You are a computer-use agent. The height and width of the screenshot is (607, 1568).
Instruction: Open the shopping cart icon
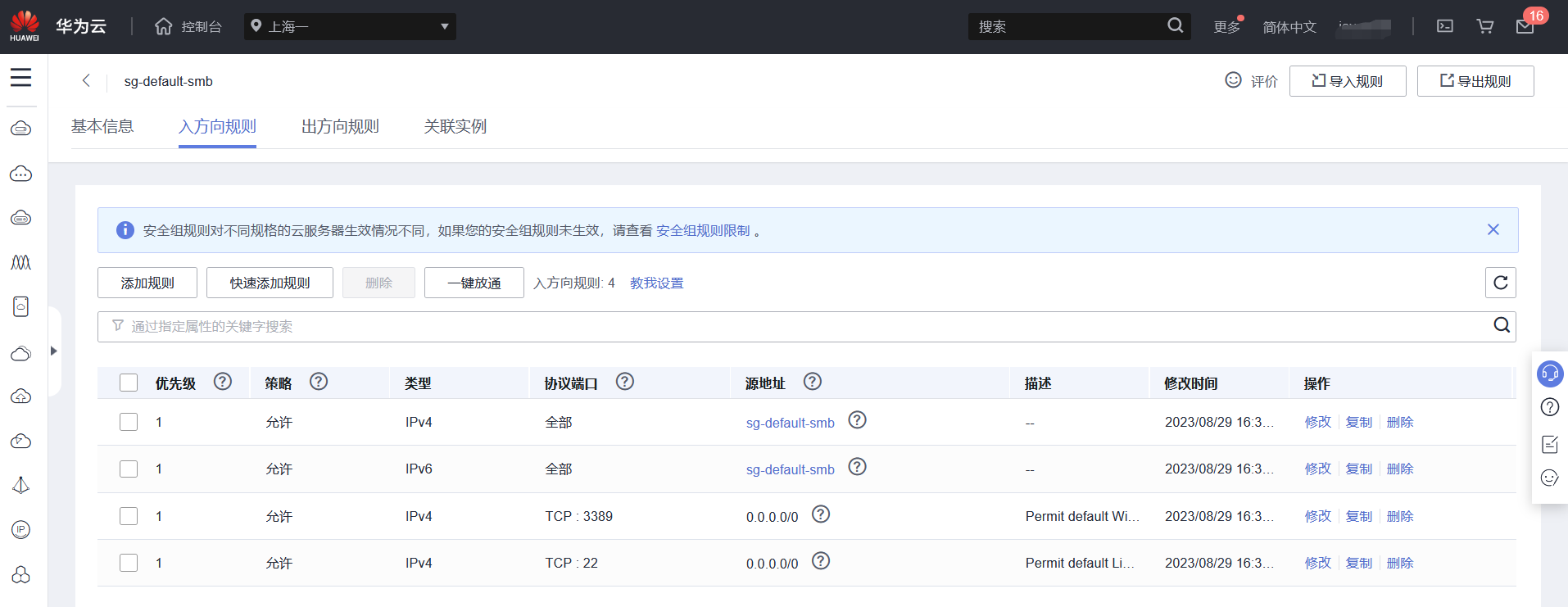(x=1484, y=26)
